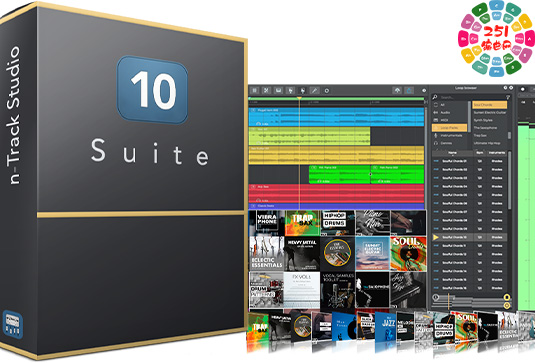Close the Loop Browser panel
Screen dimensions: 535x363
click(511, 88)
